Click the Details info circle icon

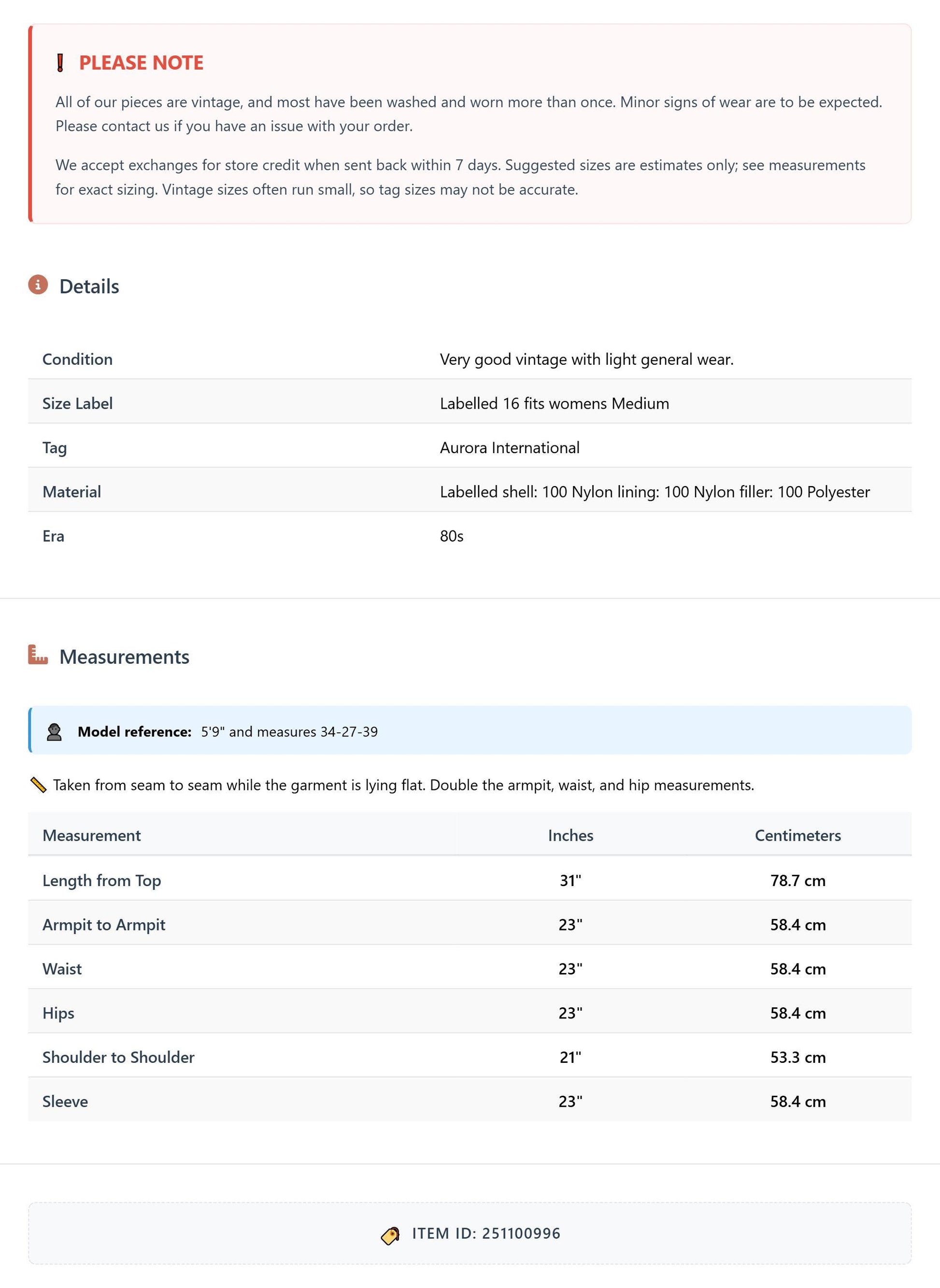(38, 285)
